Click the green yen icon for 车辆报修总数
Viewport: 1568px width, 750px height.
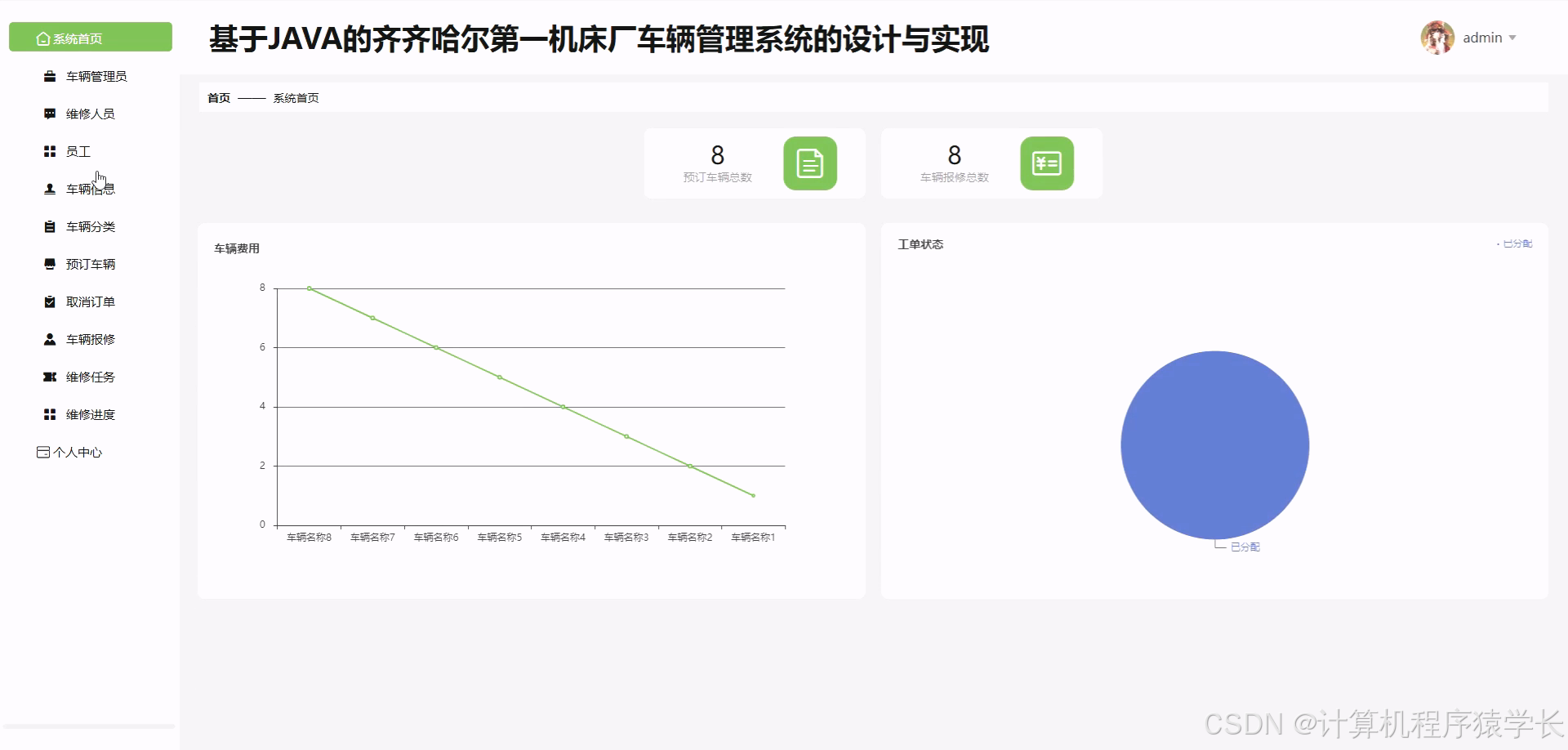coord(1046,163)
